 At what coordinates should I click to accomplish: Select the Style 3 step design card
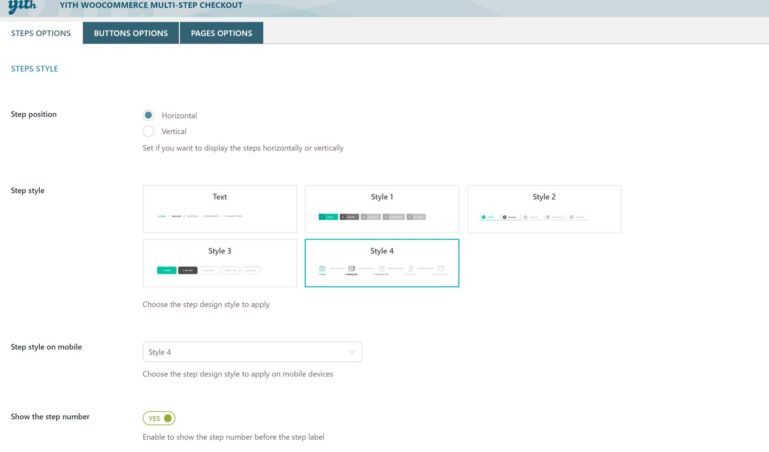point(220,262)
